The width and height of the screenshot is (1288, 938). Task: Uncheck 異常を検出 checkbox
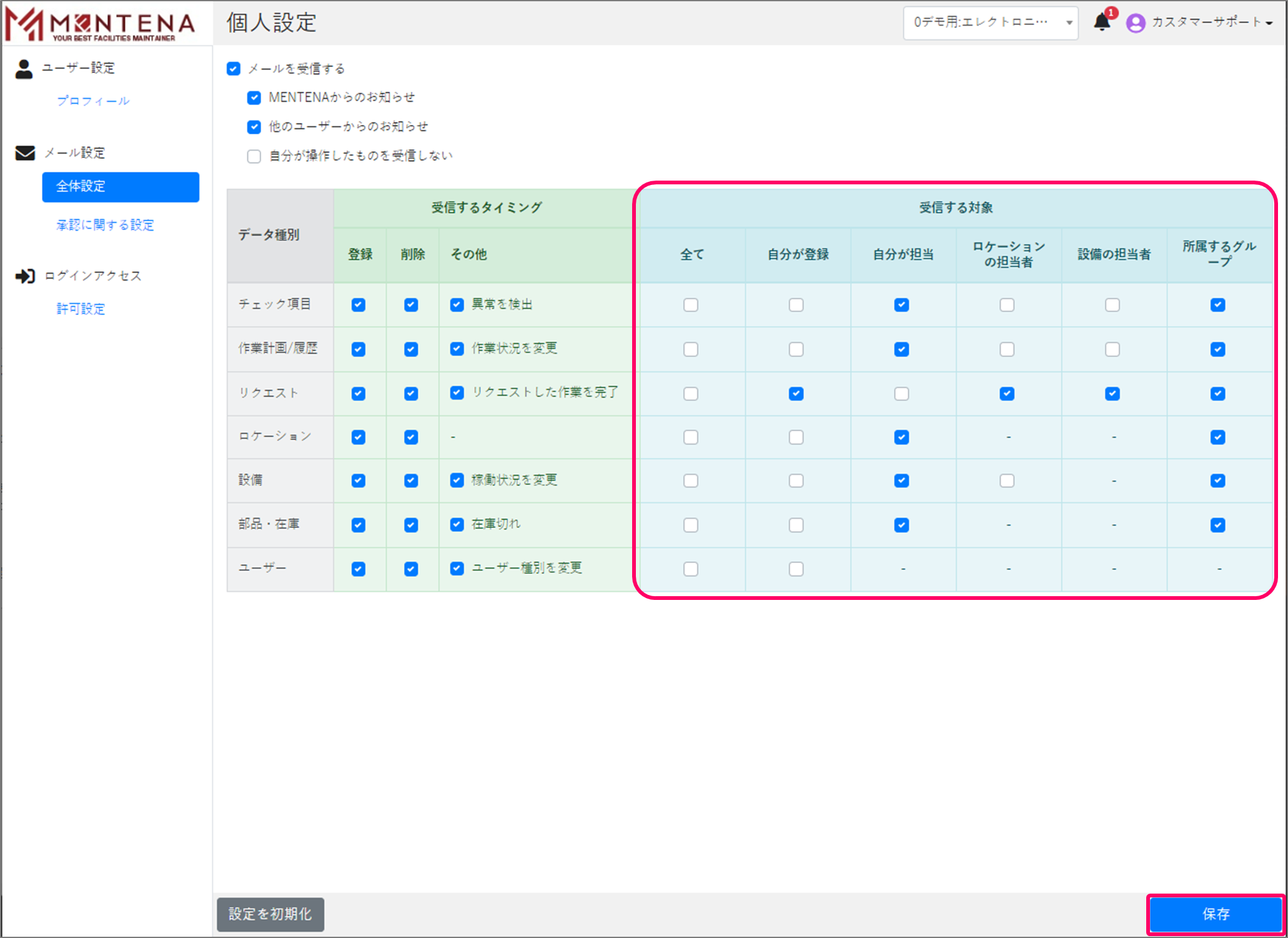coord(457,305)
